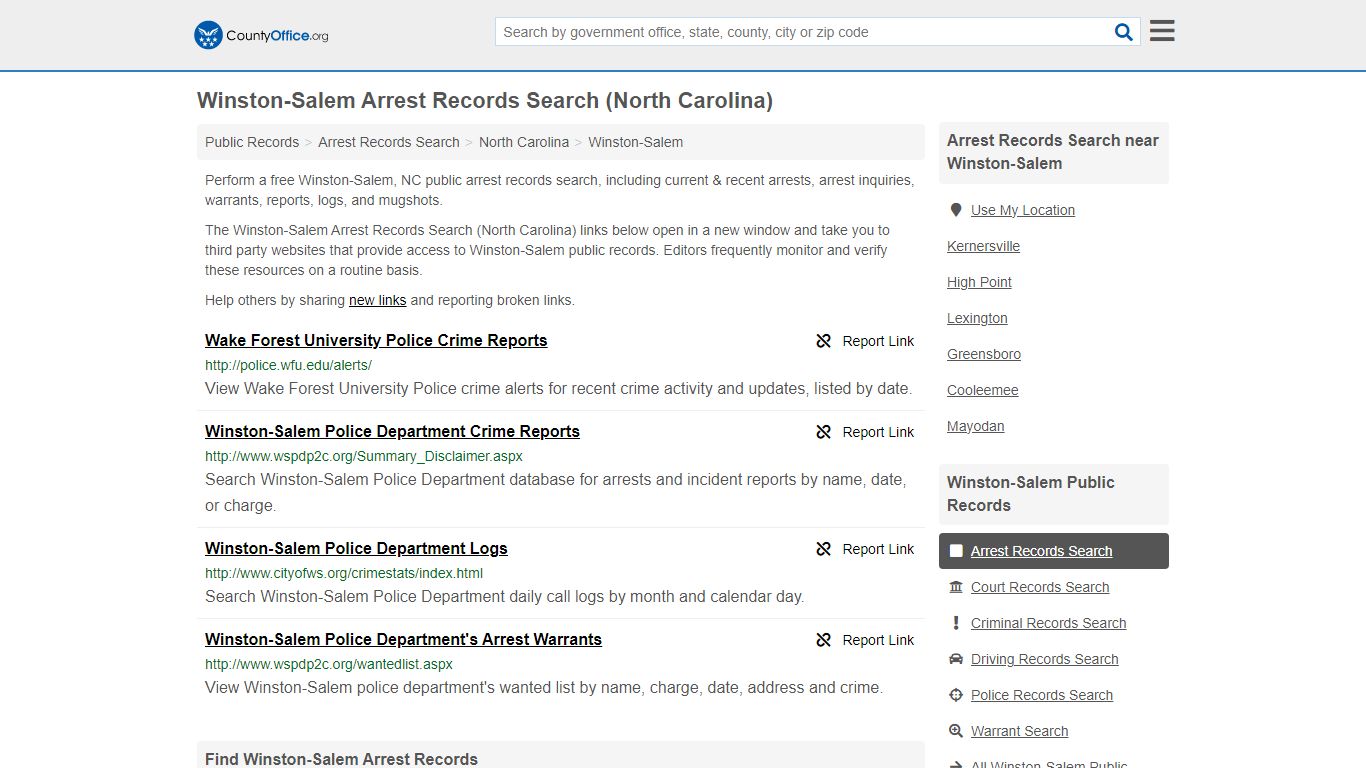Go to Arrest Records Search breadcrumb
Image resolution: width=1366 pixels, height=768 pixels.
(389, 142)
